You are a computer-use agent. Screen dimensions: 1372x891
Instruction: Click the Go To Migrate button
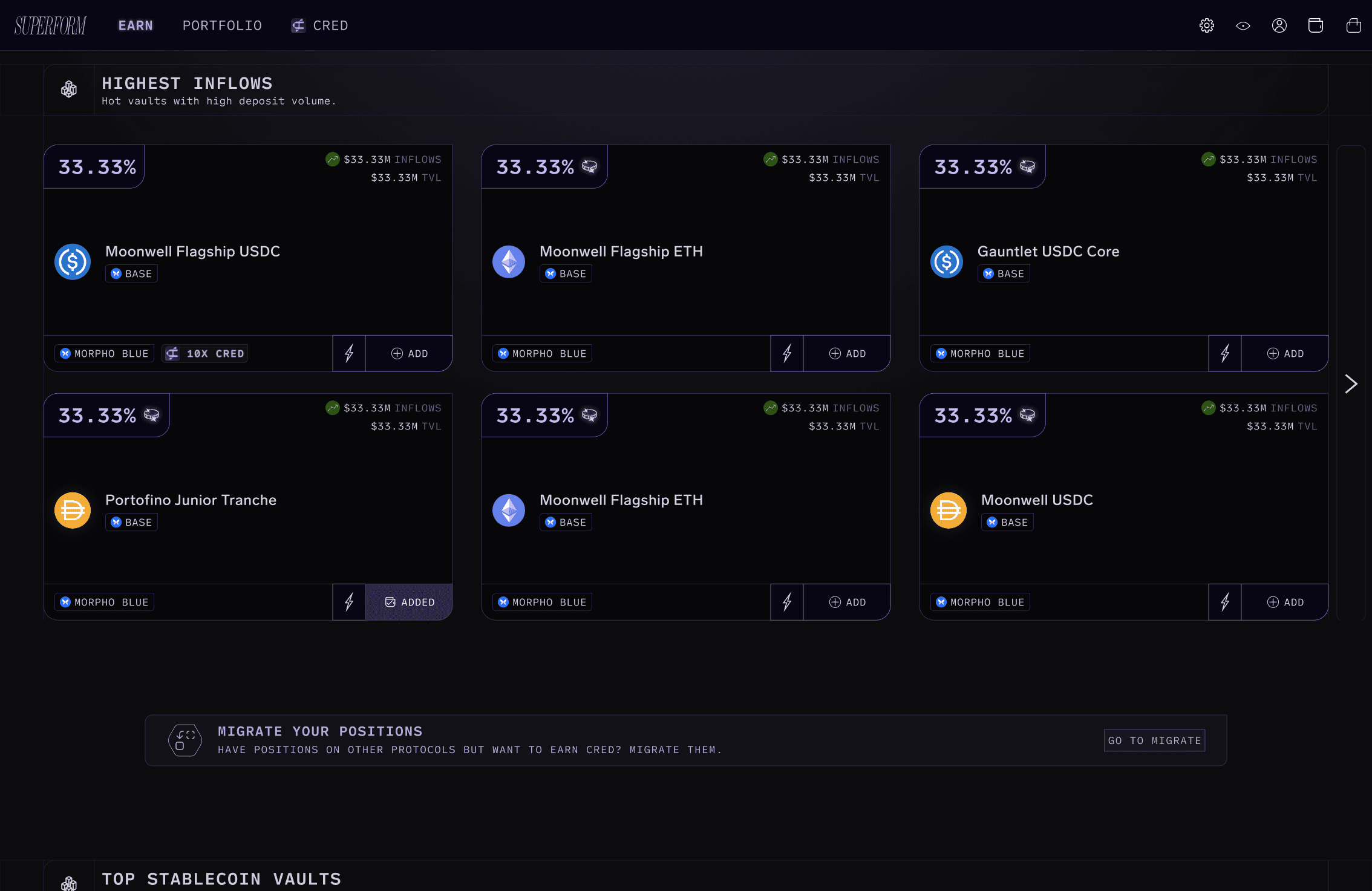(1154, 740)
